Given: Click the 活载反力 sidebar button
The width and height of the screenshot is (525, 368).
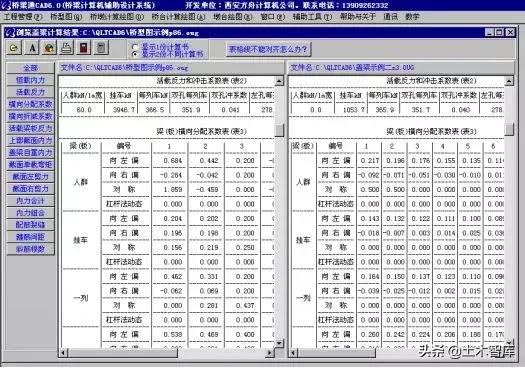Looking at the screenshot, I should coord(30,92).
